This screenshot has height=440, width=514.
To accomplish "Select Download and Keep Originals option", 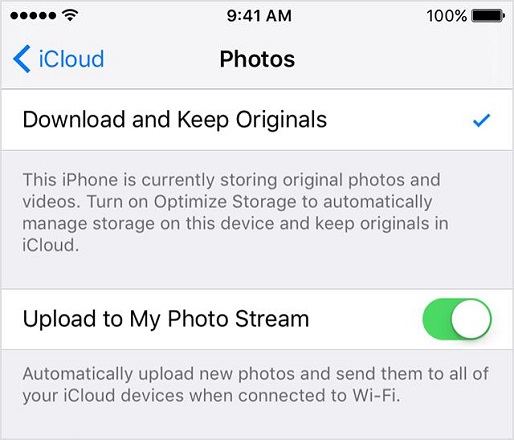I will (257, 120).
